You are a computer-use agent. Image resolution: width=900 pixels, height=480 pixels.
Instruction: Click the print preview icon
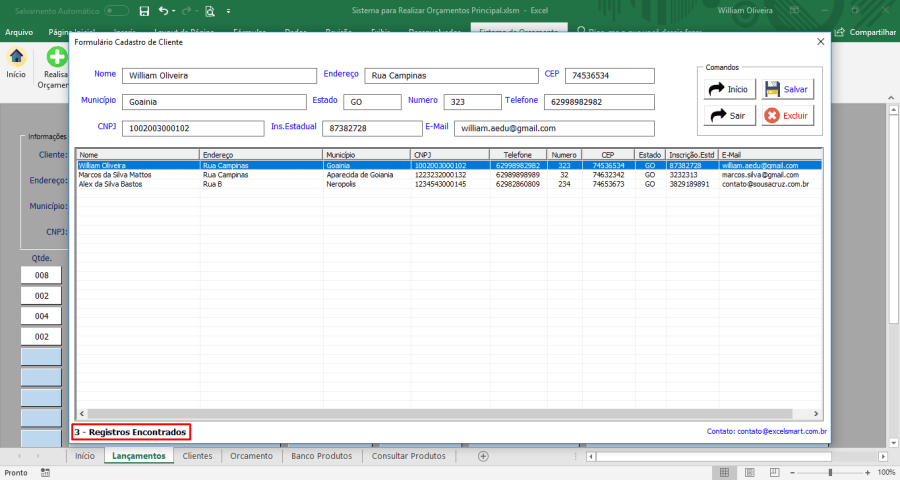210,10
